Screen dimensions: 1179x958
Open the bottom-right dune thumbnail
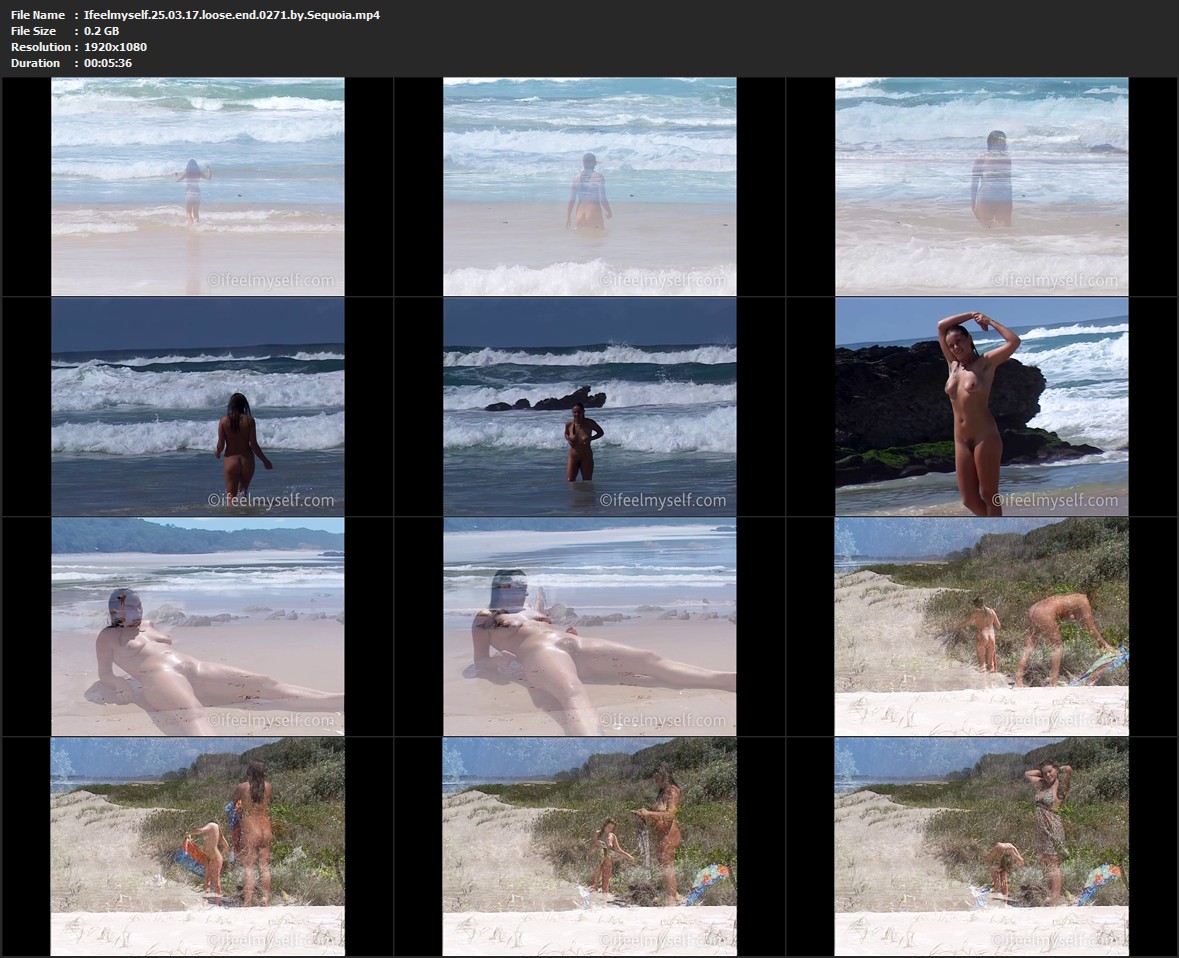pyautogui.click(x=981, y=846)
